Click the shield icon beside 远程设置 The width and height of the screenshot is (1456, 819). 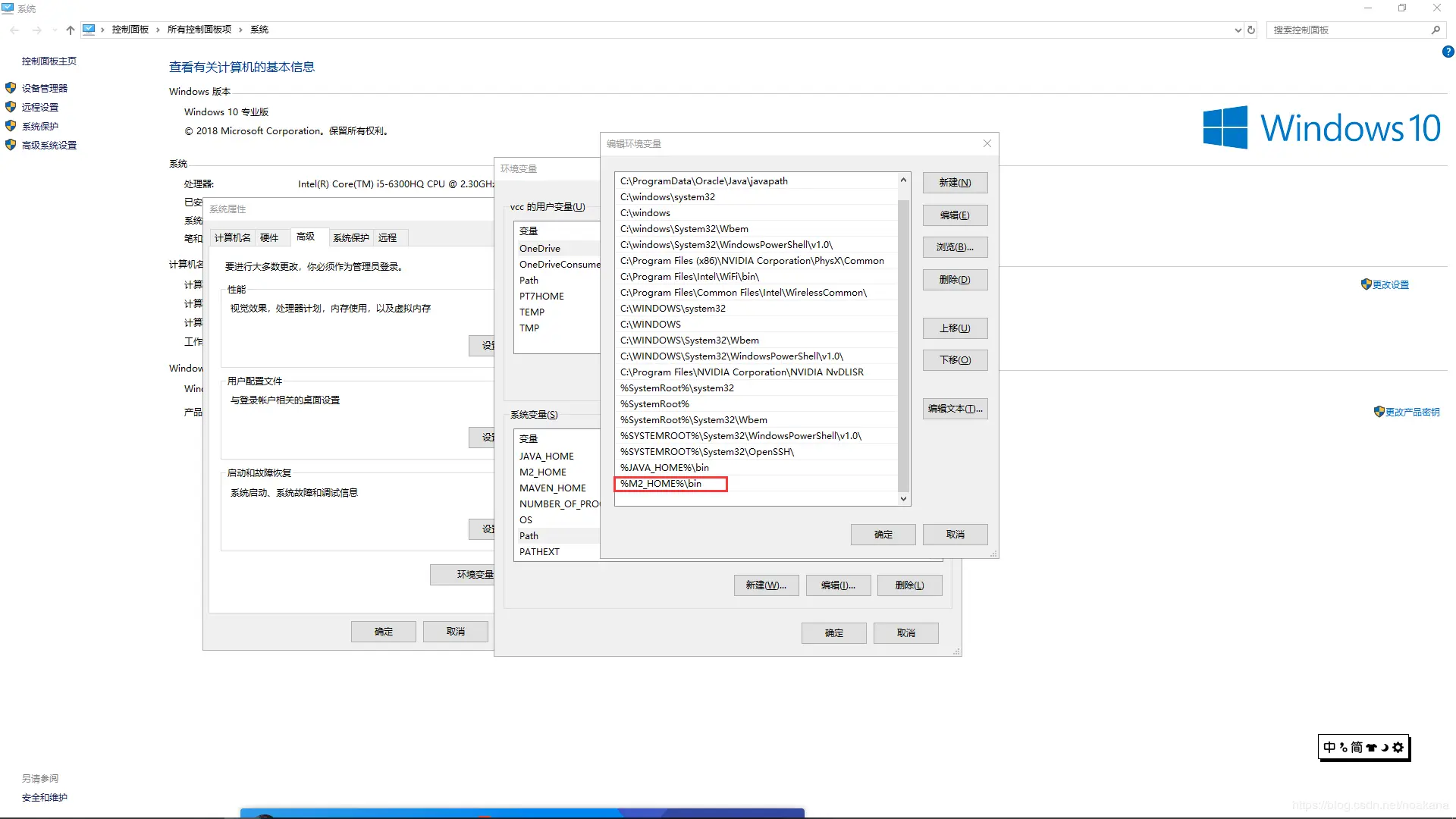tap(11, 107)
